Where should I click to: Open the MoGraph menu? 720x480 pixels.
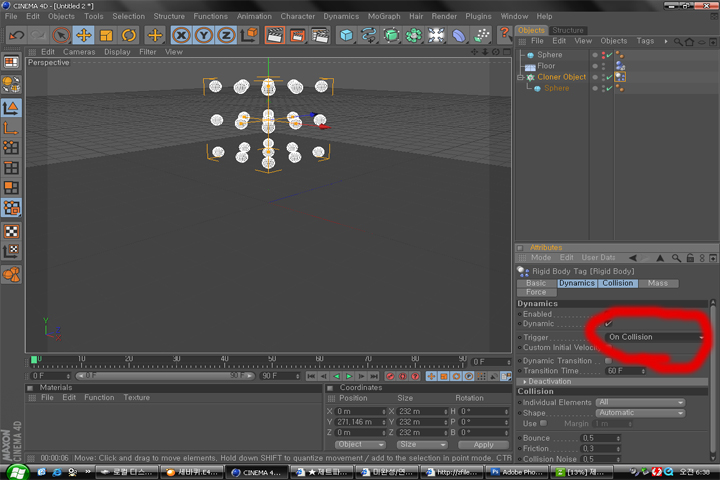pos(384,16)
